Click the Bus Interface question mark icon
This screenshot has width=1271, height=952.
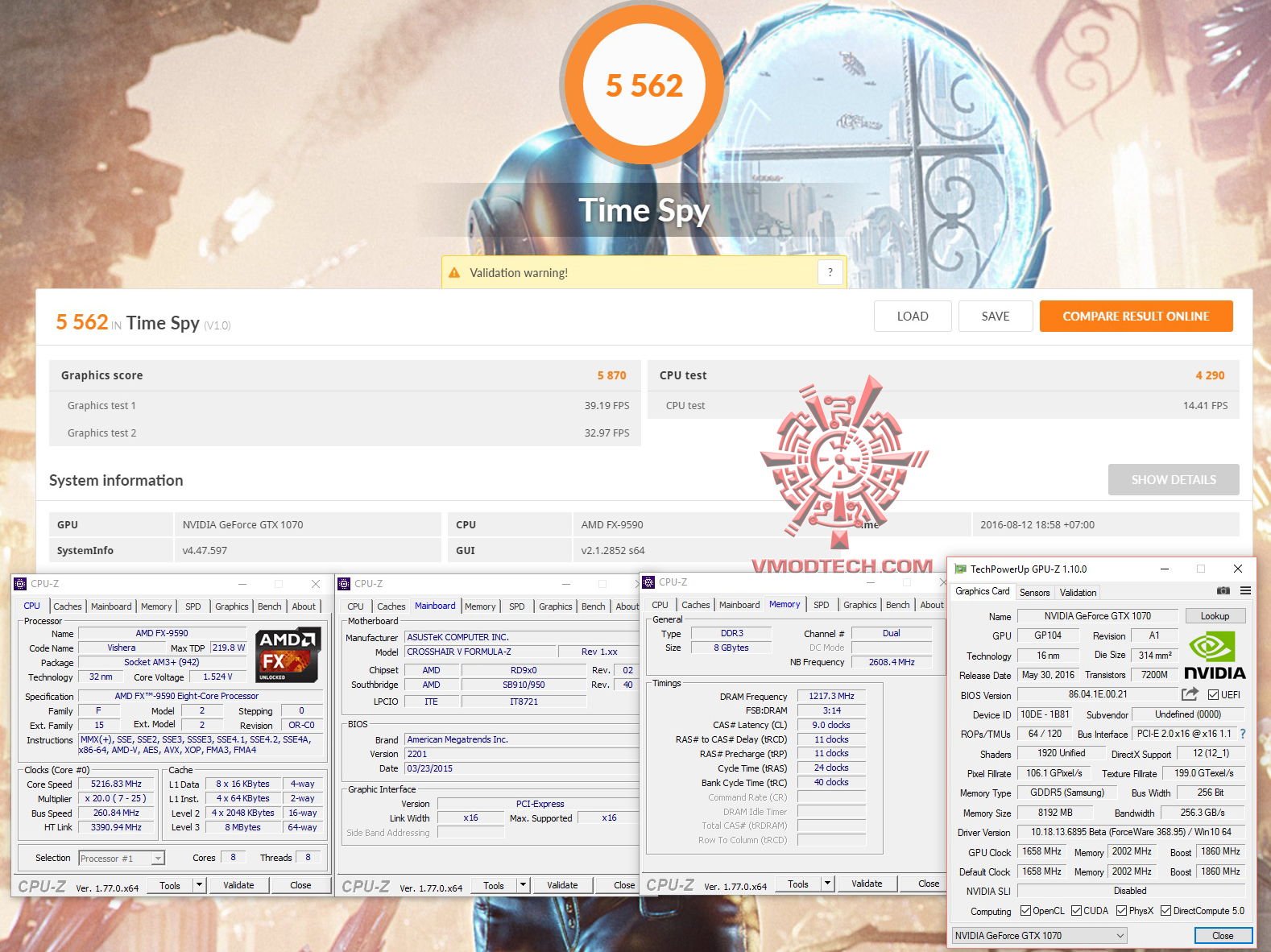point(1243,734)
